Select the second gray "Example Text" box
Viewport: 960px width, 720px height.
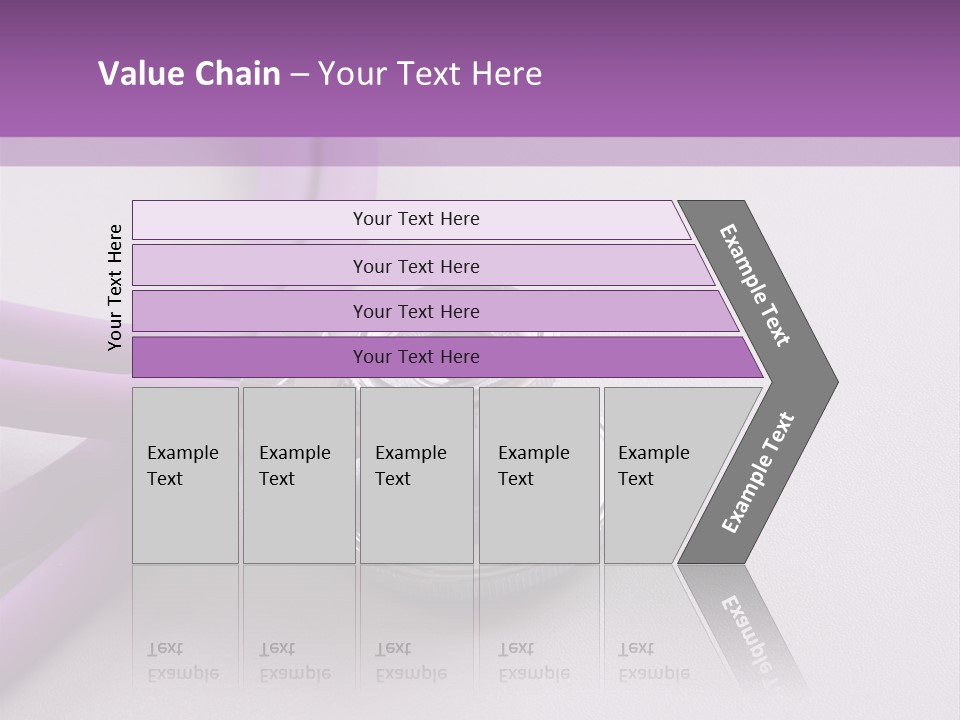click(297, 466)
